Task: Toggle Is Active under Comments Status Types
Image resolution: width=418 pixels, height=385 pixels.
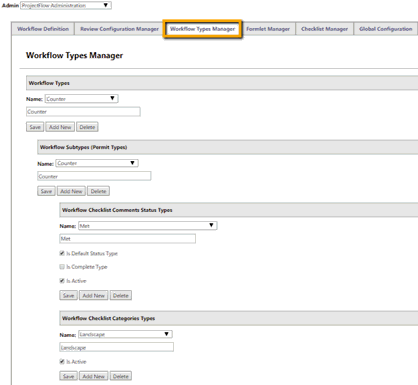Action: [x=62, y=281]
